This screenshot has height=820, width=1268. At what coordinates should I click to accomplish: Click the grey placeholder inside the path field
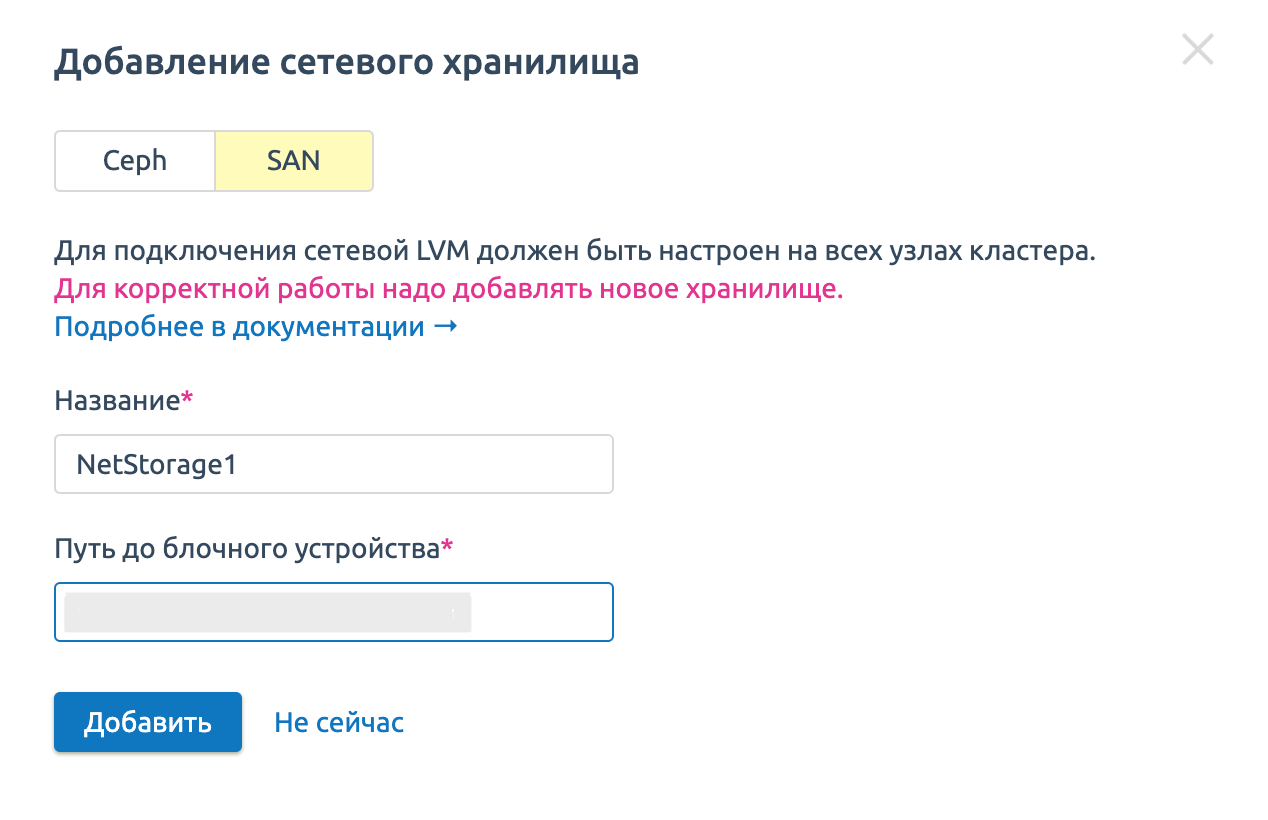[x=267, y=612]
